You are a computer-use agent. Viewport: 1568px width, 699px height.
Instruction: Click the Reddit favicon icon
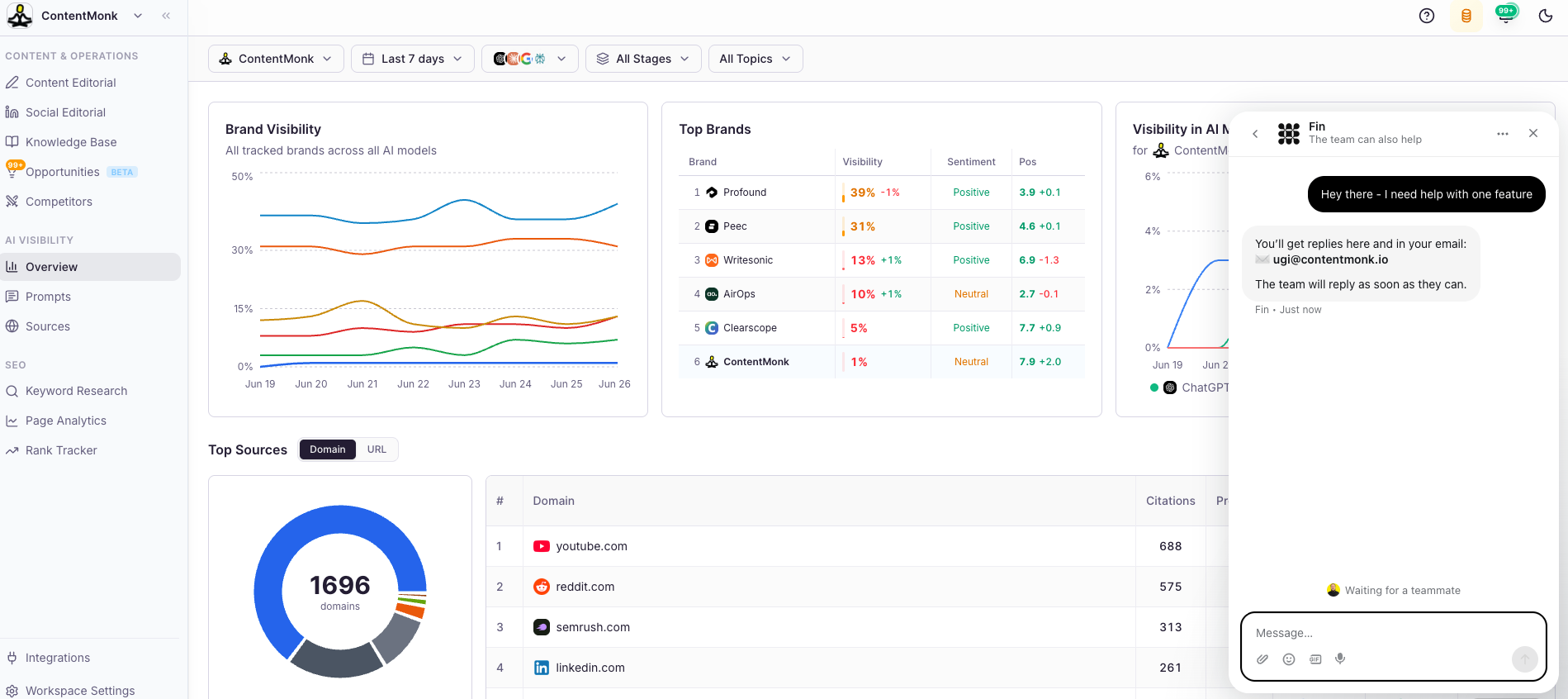[542, 587]
